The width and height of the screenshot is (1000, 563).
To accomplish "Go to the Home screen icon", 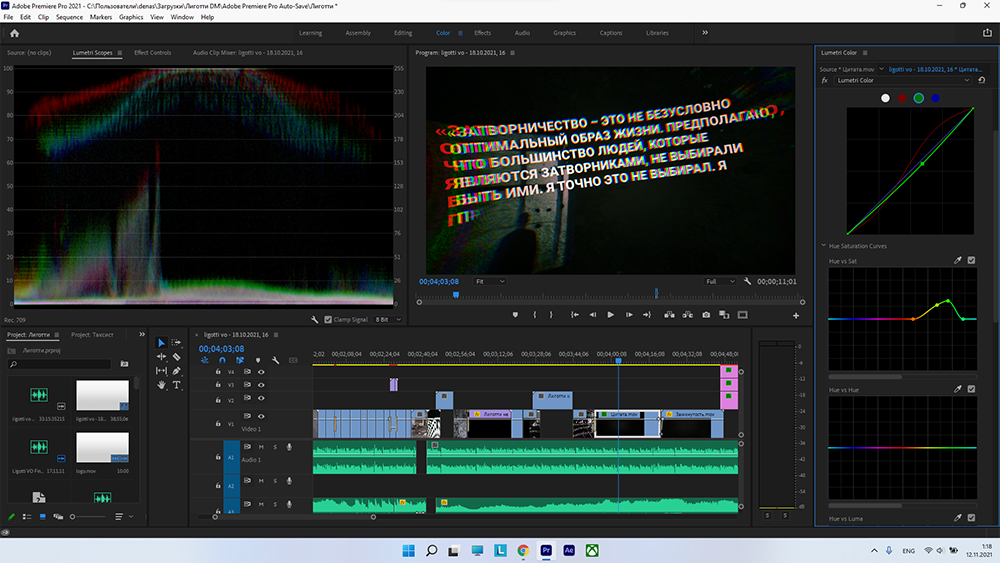I will (14, 33).
